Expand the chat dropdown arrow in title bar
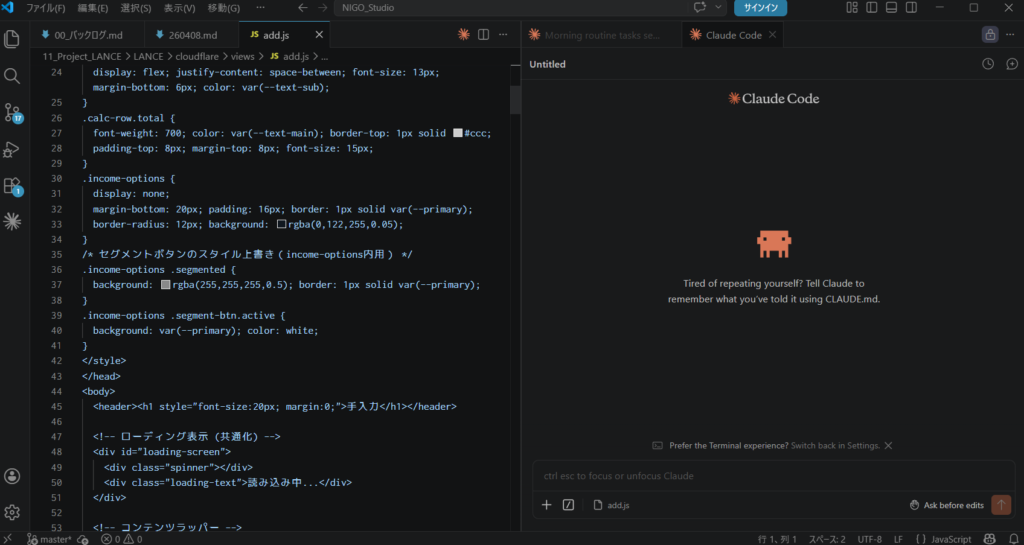This screenshot has width=1024, height=545. click(x=720, y=8)
